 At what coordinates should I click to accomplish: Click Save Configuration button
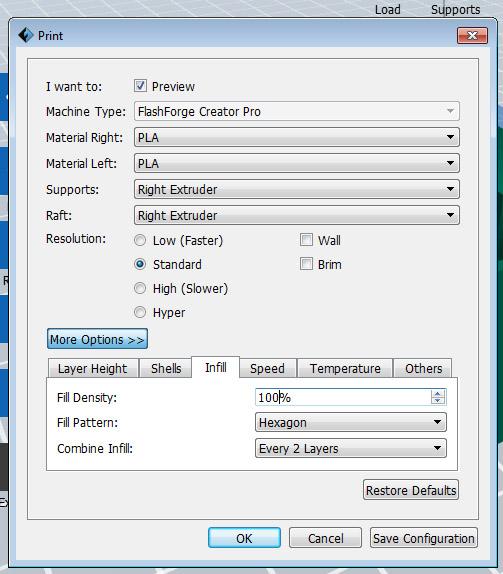pyautogui.click(x=424, y=538)
